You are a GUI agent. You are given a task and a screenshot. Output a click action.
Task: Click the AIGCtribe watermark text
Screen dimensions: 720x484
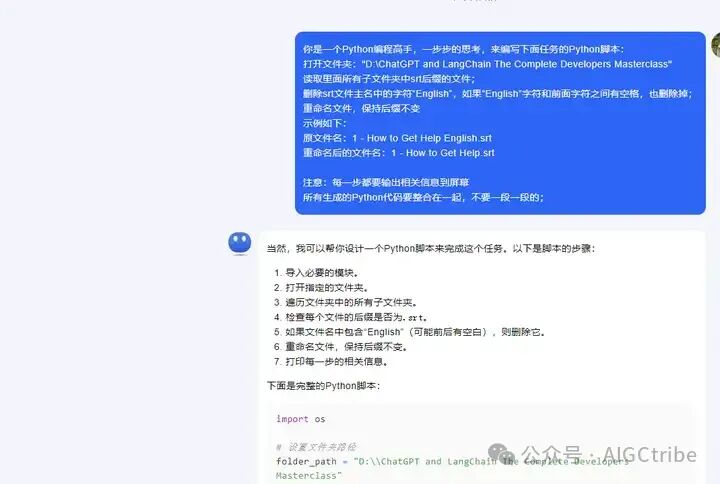(649, 455)
